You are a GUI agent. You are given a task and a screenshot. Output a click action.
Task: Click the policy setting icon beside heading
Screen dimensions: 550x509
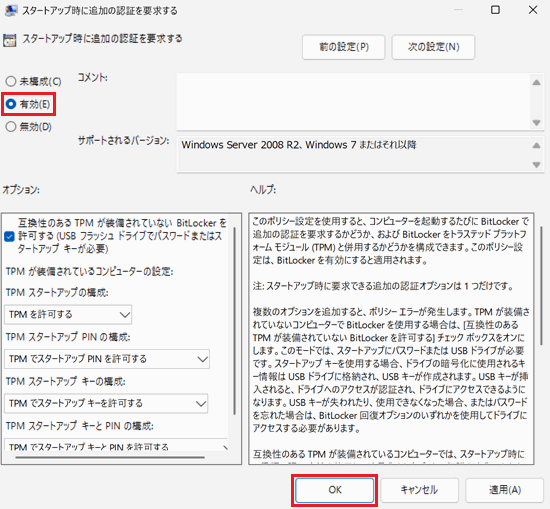point(9,40)
